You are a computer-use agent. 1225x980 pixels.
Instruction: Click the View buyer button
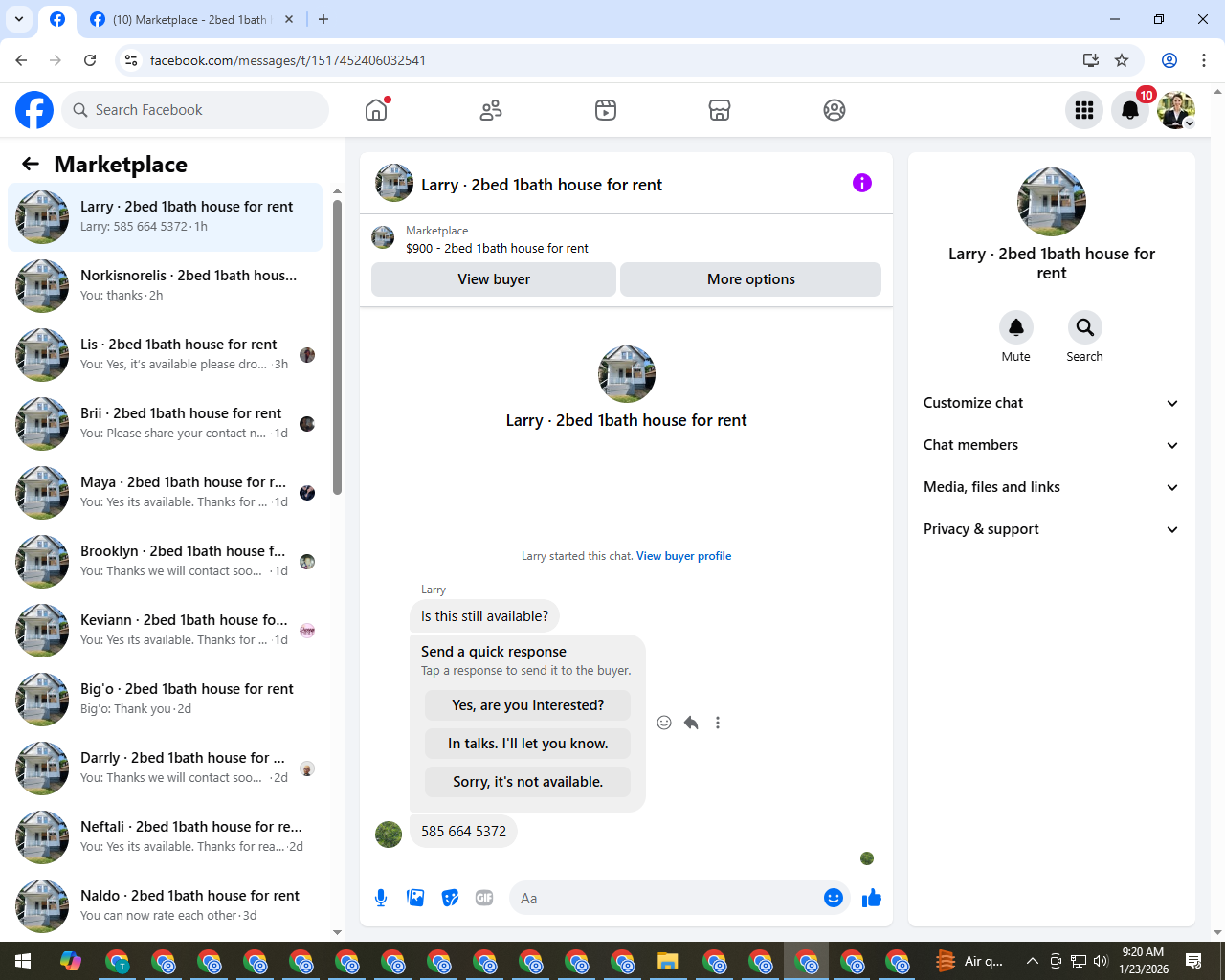(x=494, y=279)
